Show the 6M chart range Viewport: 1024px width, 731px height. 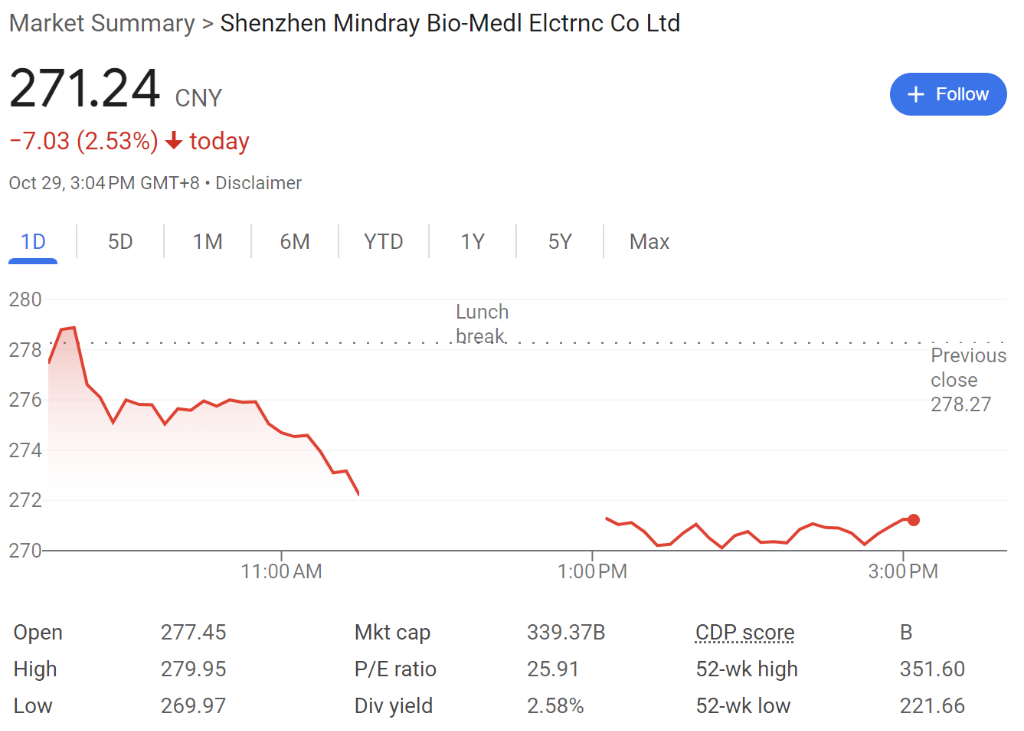294,242
